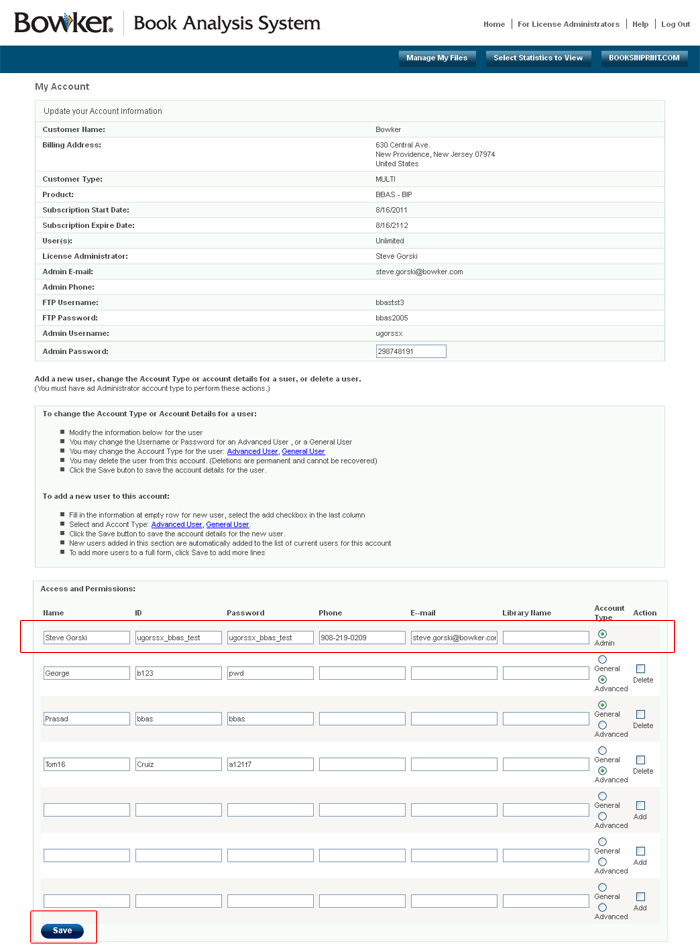This screenshot has height=948, width=700.
Task: Click the Bowker logo
Action: click(63, 23)
